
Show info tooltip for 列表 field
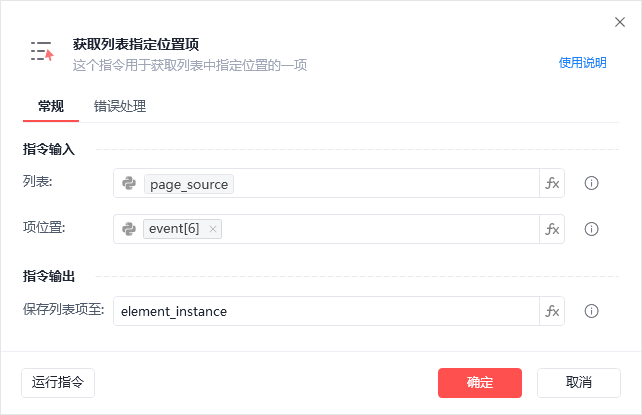(591, 183)
